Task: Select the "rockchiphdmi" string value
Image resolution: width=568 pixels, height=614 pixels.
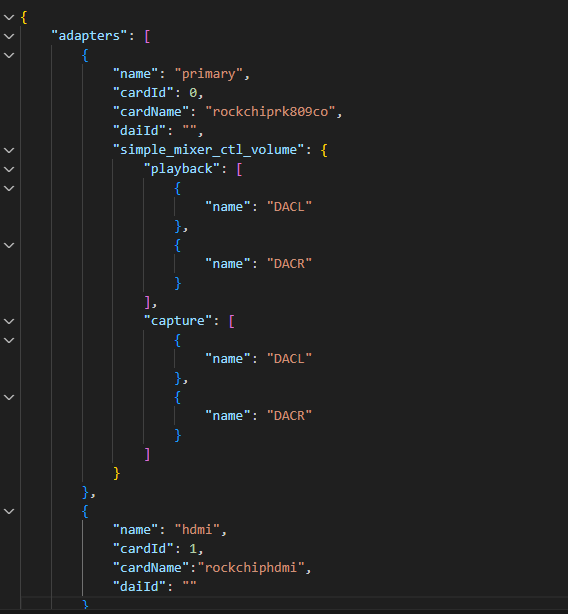Action: (251, 567)
